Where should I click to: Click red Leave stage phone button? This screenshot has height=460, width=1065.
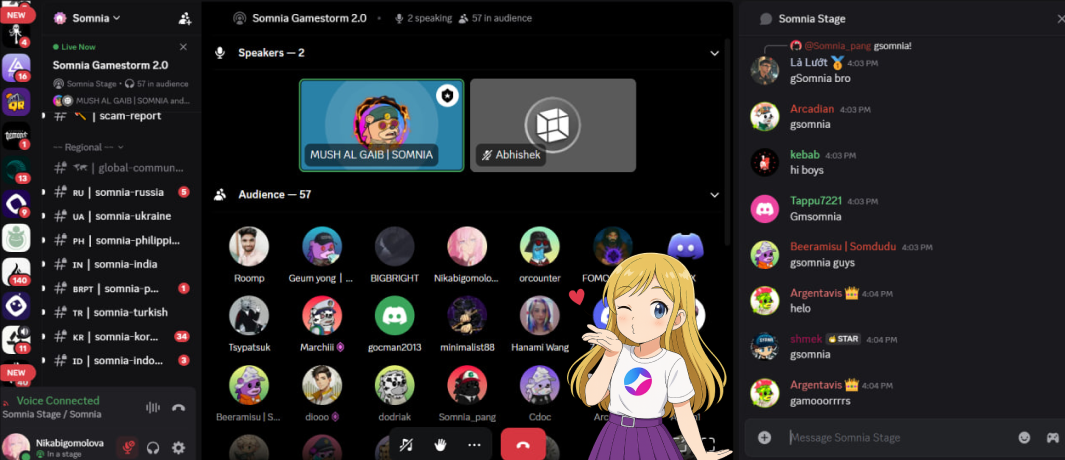tap(523, 444)
